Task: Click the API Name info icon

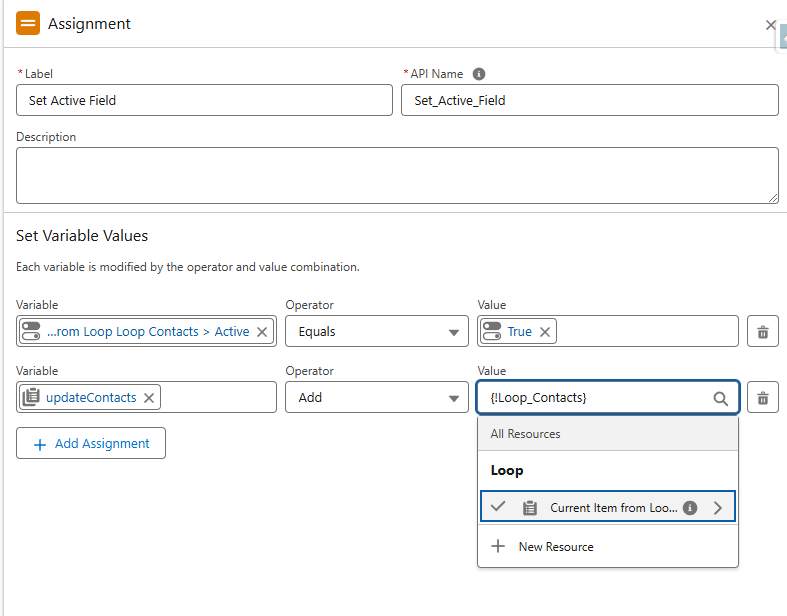Action: (x=479, y=74)
